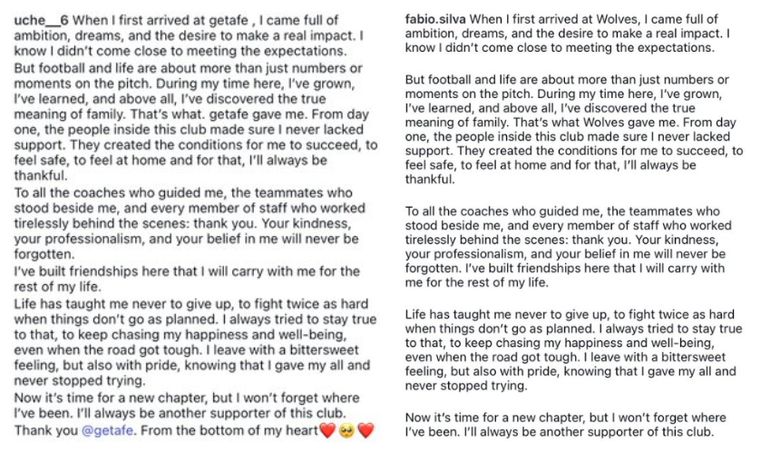Click the last red heart emoji
The height and width of the screenshot is (453, 770).
365,431
